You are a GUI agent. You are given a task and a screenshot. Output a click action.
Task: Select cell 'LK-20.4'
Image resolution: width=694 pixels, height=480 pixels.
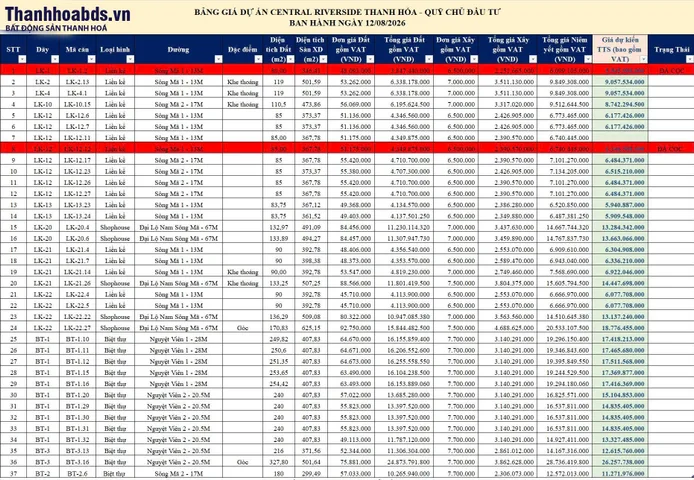point(77,227)
